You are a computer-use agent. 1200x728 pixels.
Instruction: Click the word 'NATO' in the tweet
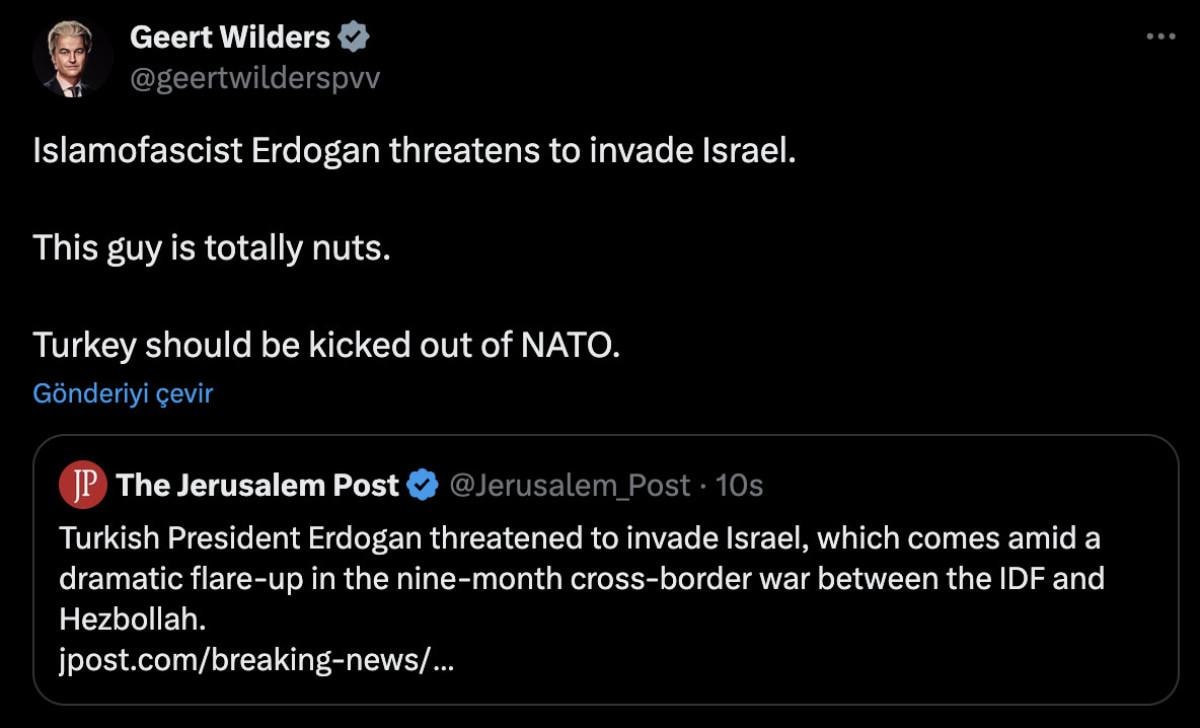tap(570, 345)
